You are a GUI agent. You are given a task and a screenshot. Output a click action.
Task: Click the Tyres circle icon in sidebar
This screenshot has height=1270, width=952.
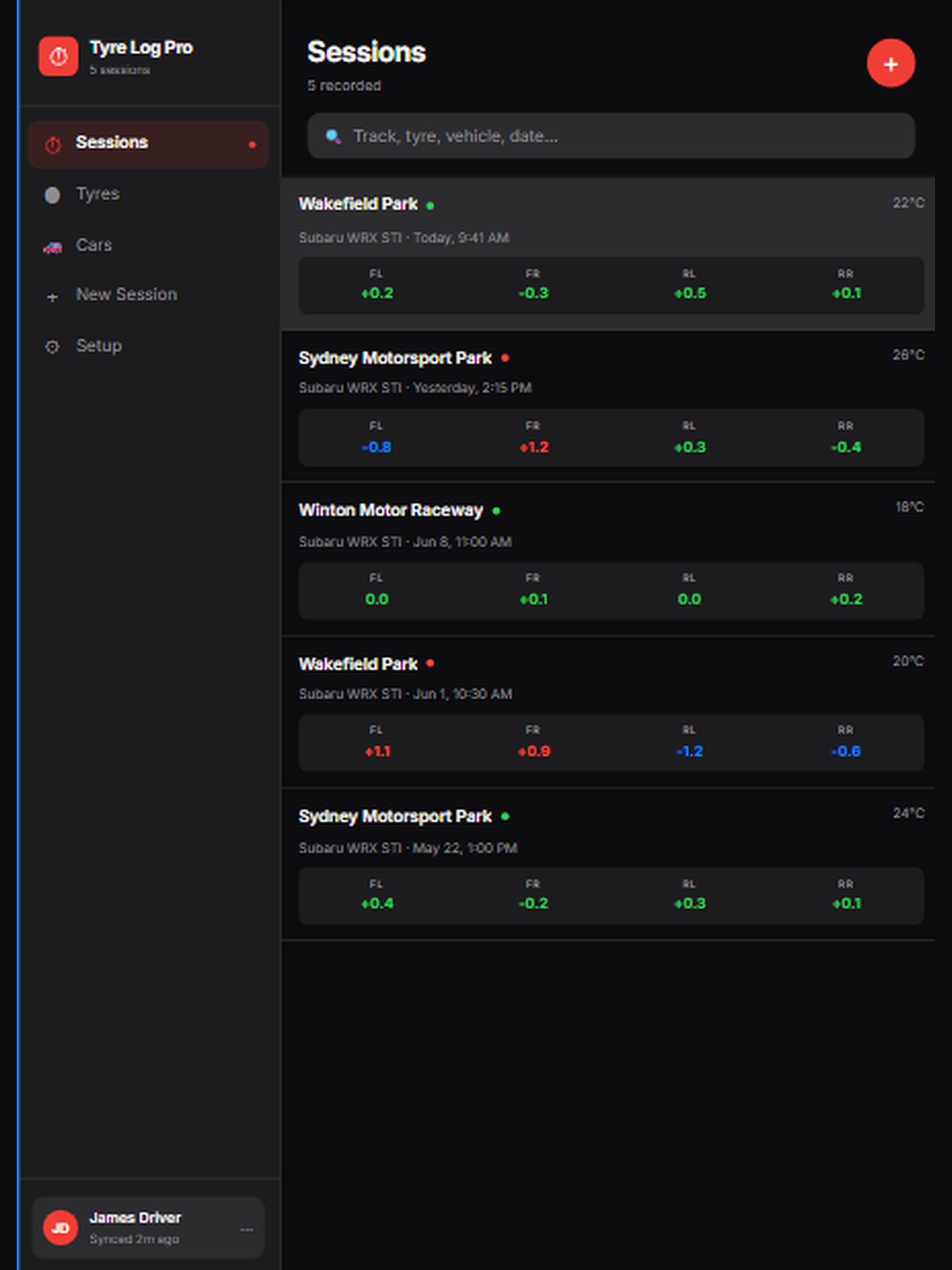[x=52, y=195]
